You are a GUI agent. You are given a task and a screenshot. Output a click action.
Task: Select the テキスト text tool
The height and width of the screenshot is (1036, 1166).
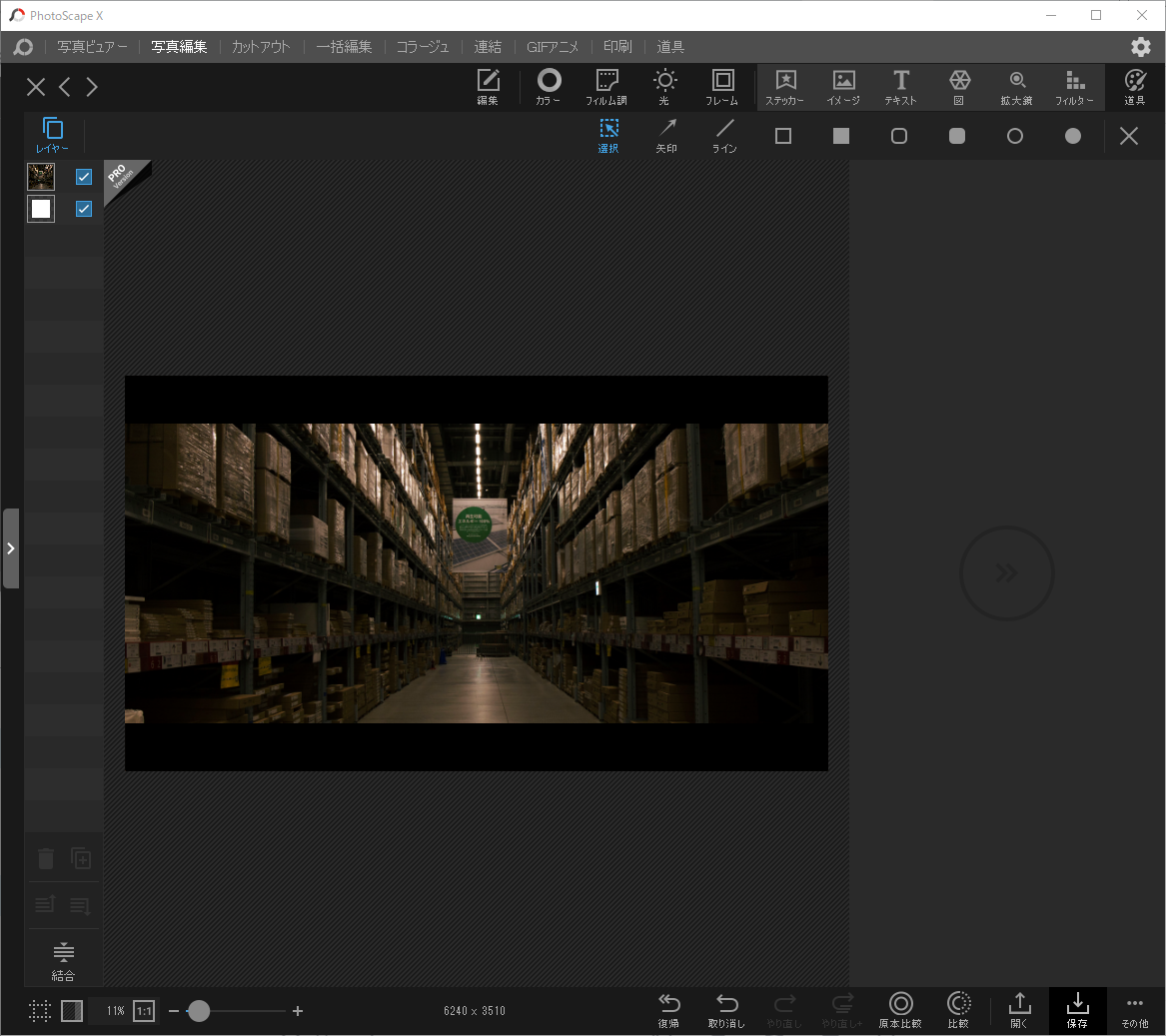[x=900, y=87]
